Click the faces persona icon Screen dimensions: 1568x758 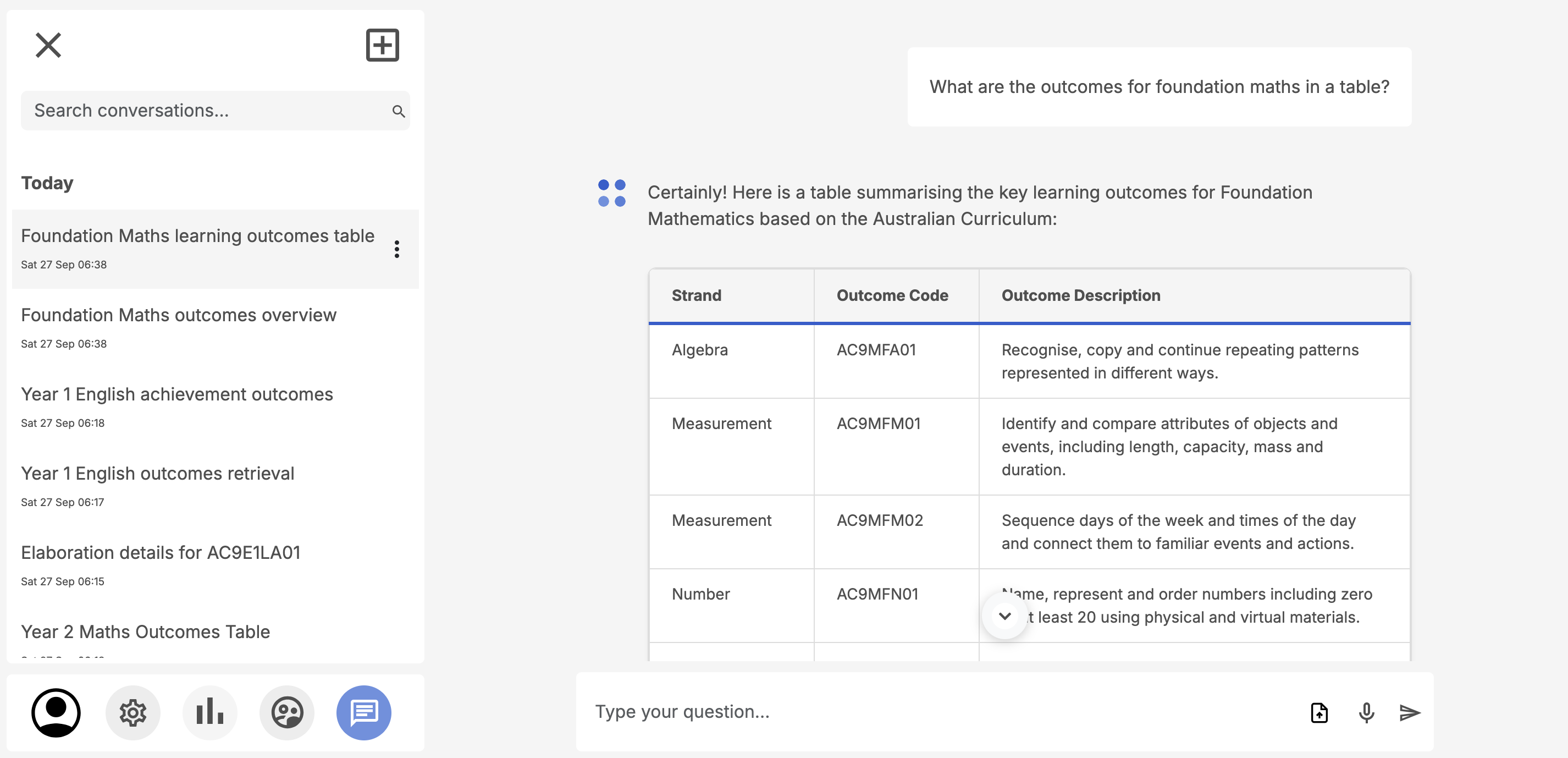[286, 712]
